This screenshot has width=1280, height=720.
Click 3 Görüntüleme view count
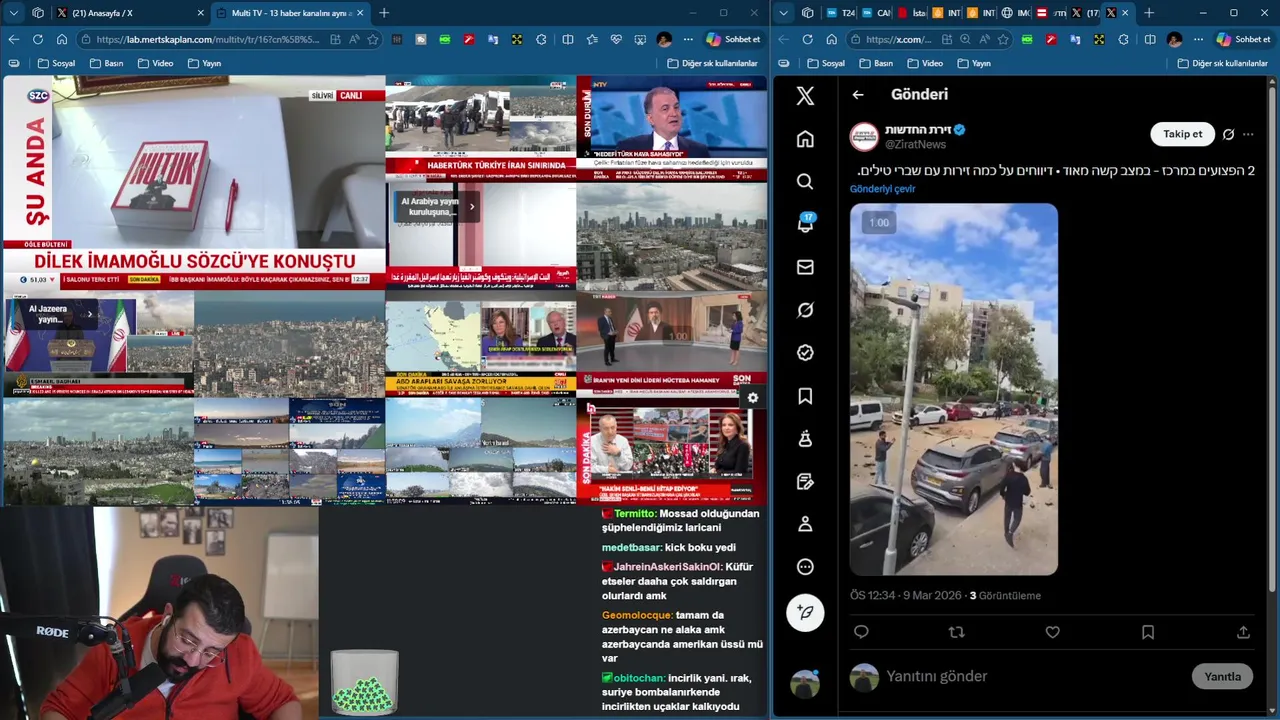click(1005, 595)
